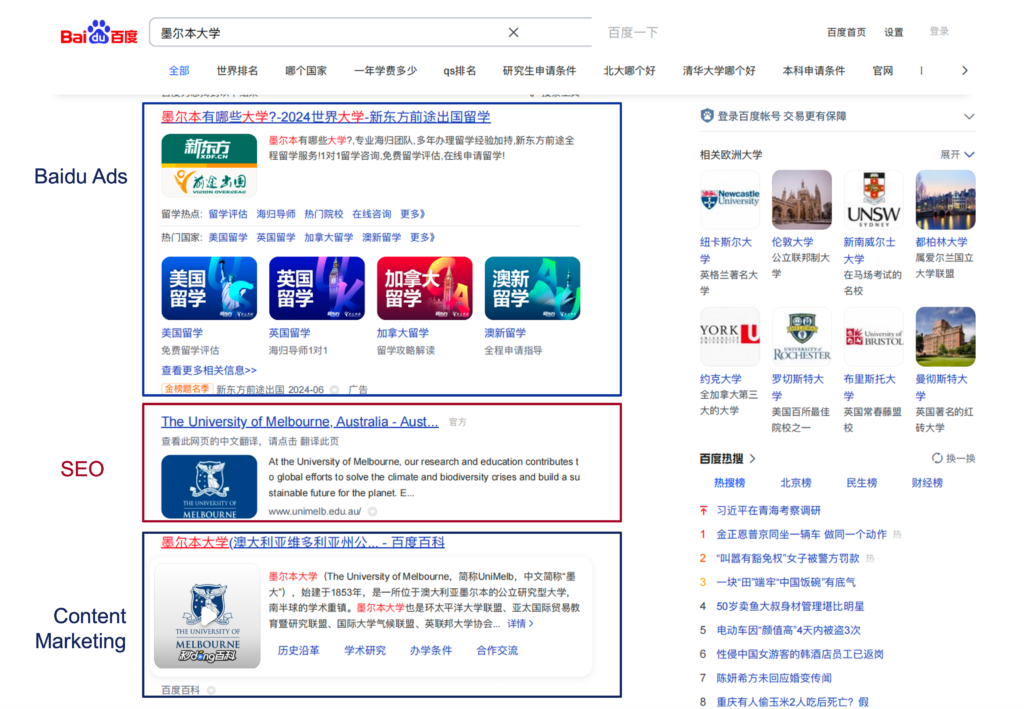Open www.unimelb.edu.au URL link
This screenshot has height=709, width=1024.
(315, 511)
